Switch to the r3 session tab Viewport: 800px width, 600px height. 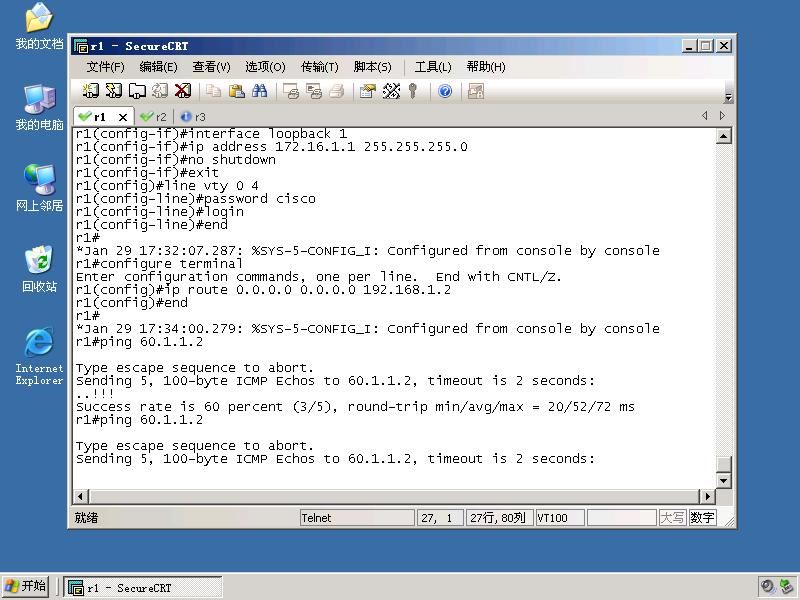(x=193, y=117)
